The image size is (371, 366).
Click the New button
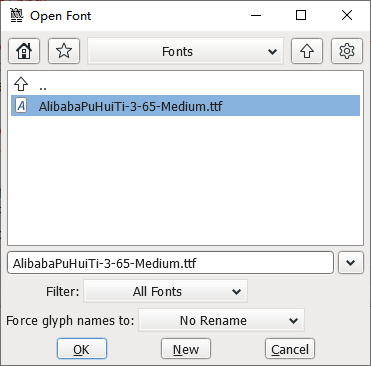pos(186,349)
